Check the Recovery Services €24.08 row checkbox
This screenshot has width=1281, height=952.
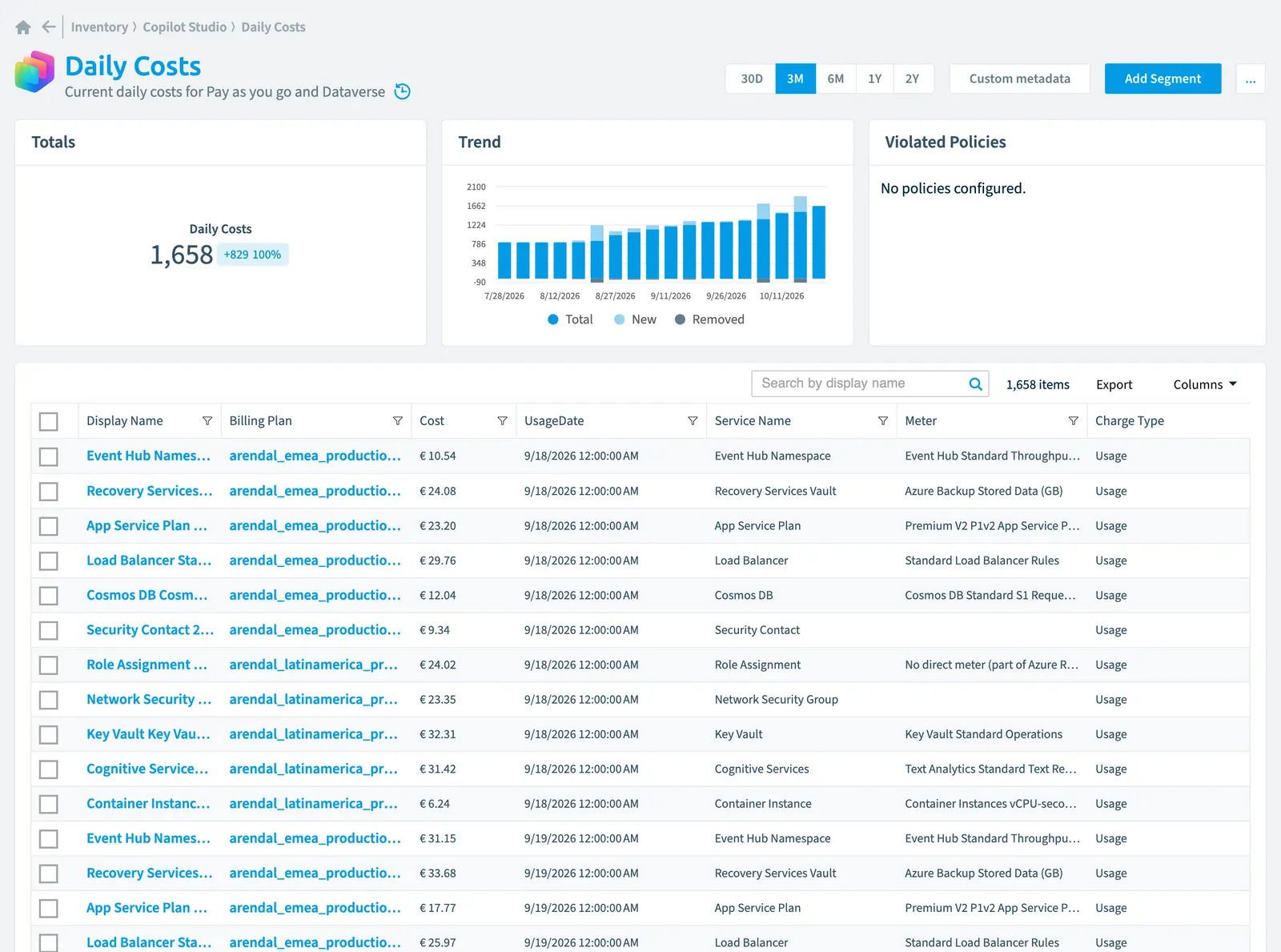pyautogui.click(x=49, y=491)
